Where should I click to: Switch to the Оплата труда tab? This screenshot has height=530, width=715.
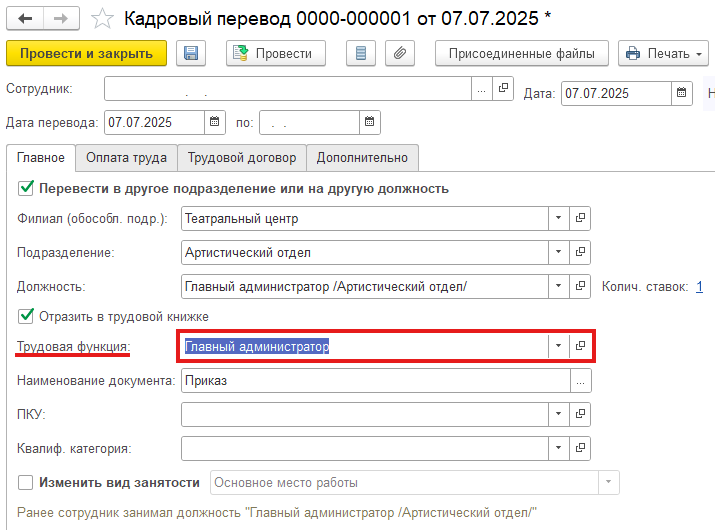tap(126, 158)
